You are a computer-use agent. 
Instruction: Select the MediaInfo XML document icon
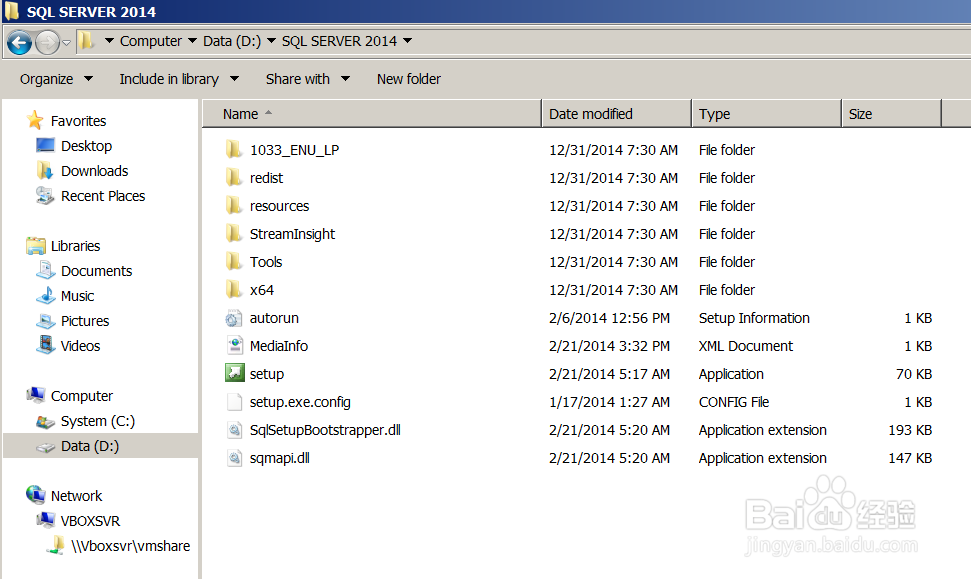pos(234,346)
